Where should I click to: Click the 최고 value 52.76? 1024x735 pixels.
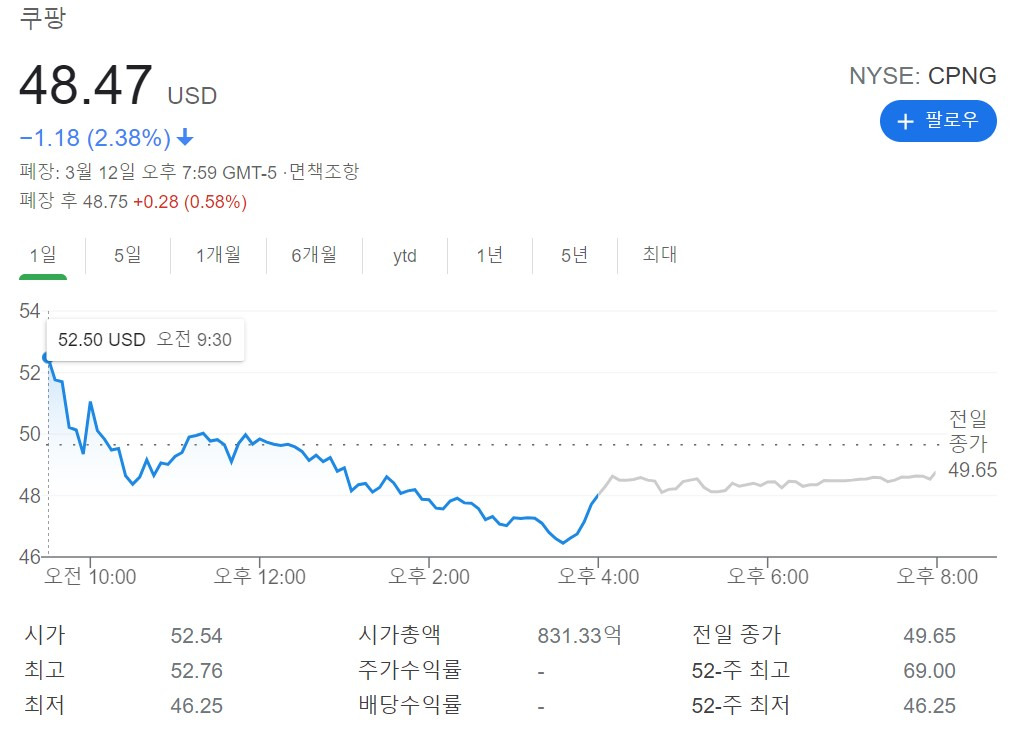[197, 671]
